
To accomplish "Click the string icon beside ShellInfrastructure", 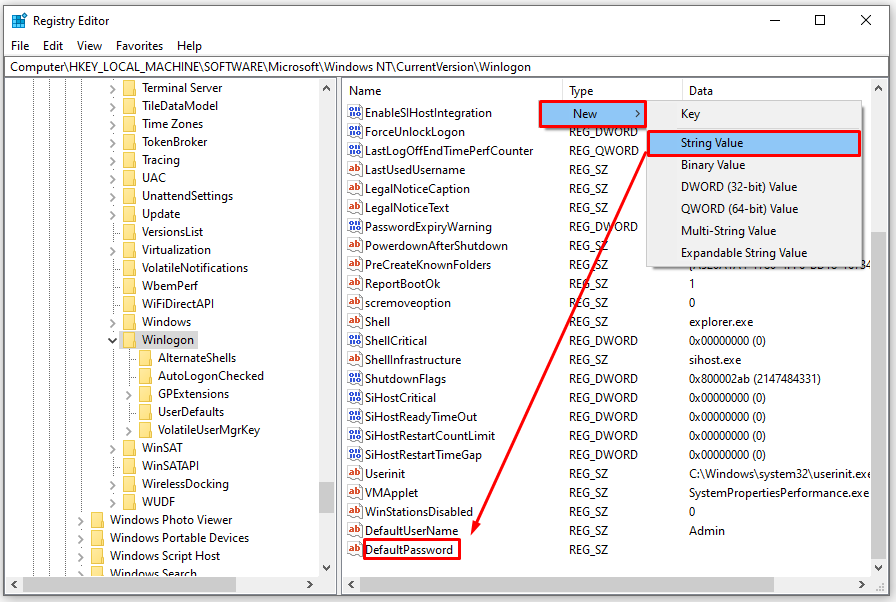I will click(x=354, y=359).
